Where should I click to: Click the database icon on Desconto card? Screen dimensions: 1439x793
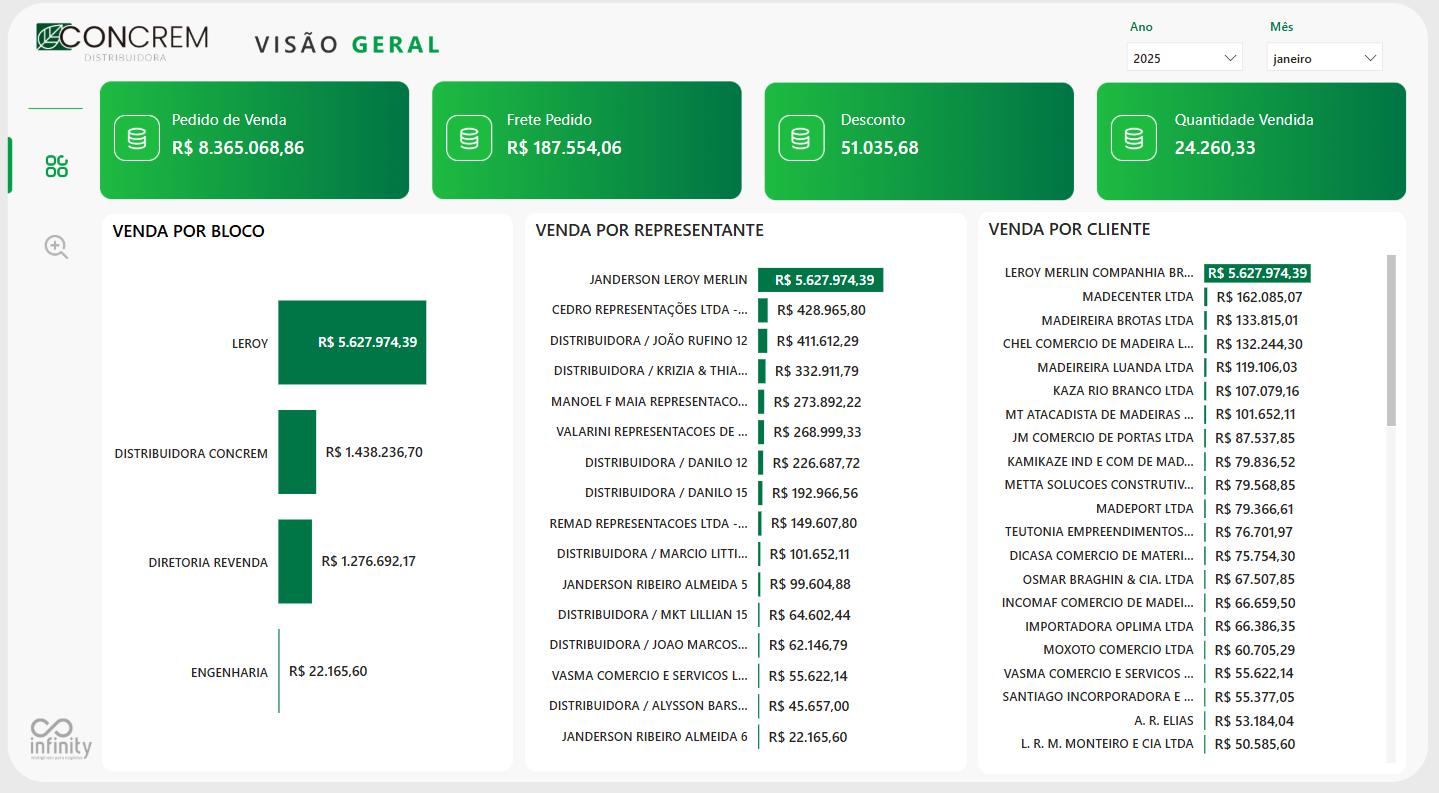(800, 138)
